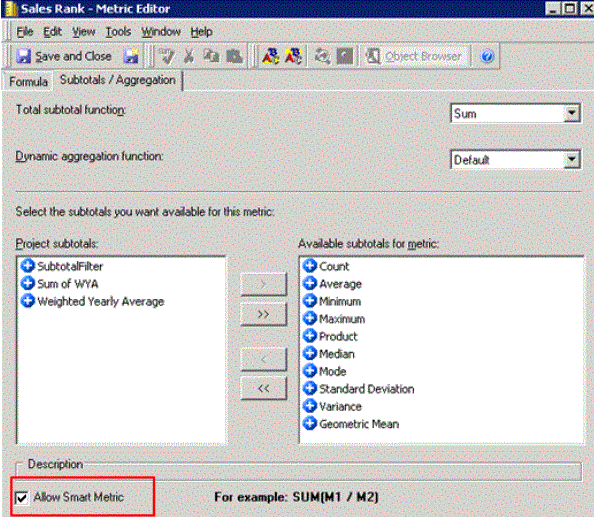Click the single left arrow remove button

tap(263, 359)
